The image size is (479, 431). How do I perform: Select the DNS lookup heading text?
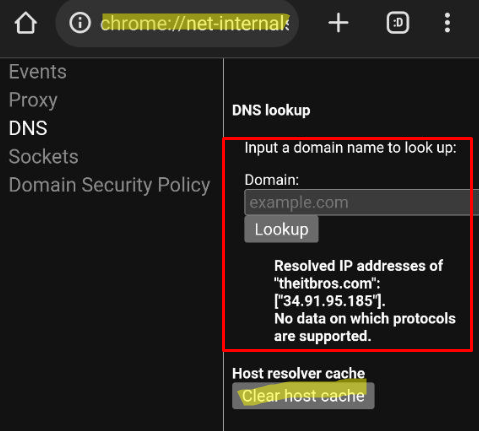coord(271,110)
